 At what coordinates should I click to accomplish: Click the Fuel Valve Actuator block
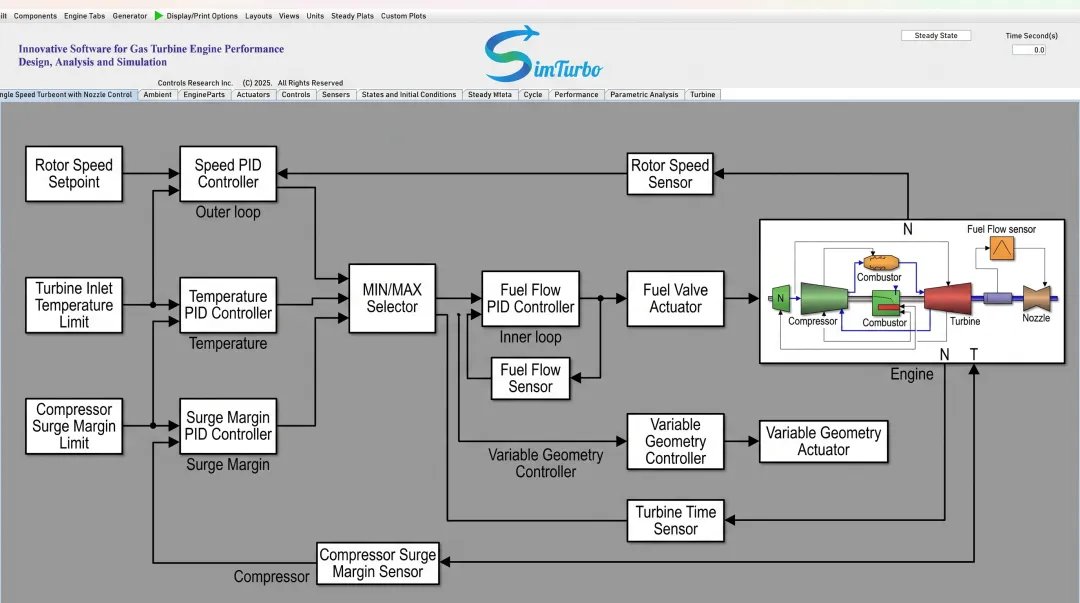tap(676, 298)
